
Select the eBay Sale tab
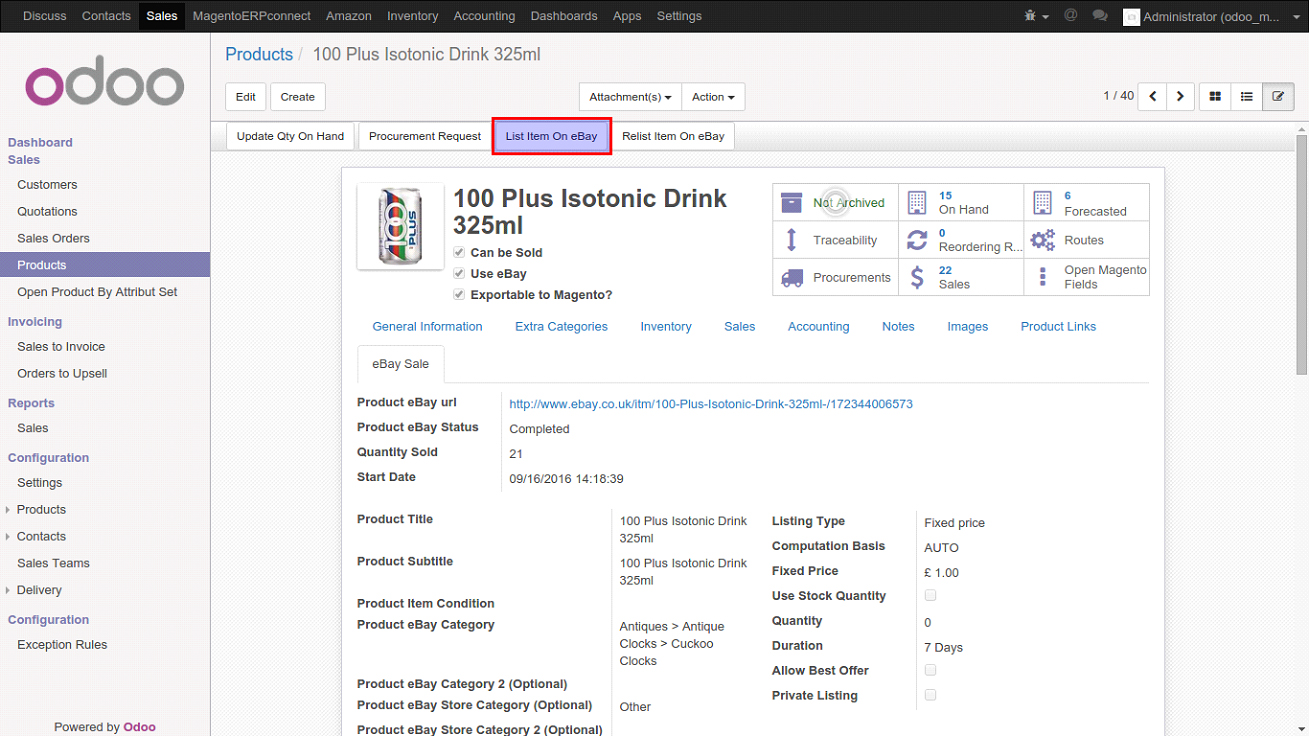pos(400,364)
